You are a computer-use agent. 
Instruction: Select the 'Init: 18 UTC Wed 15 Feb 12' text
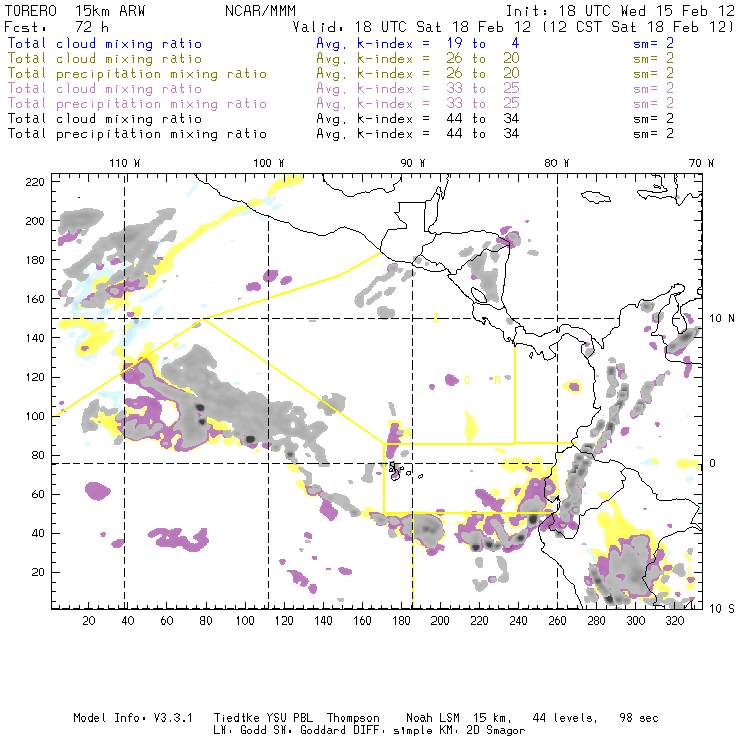[620, 11]
